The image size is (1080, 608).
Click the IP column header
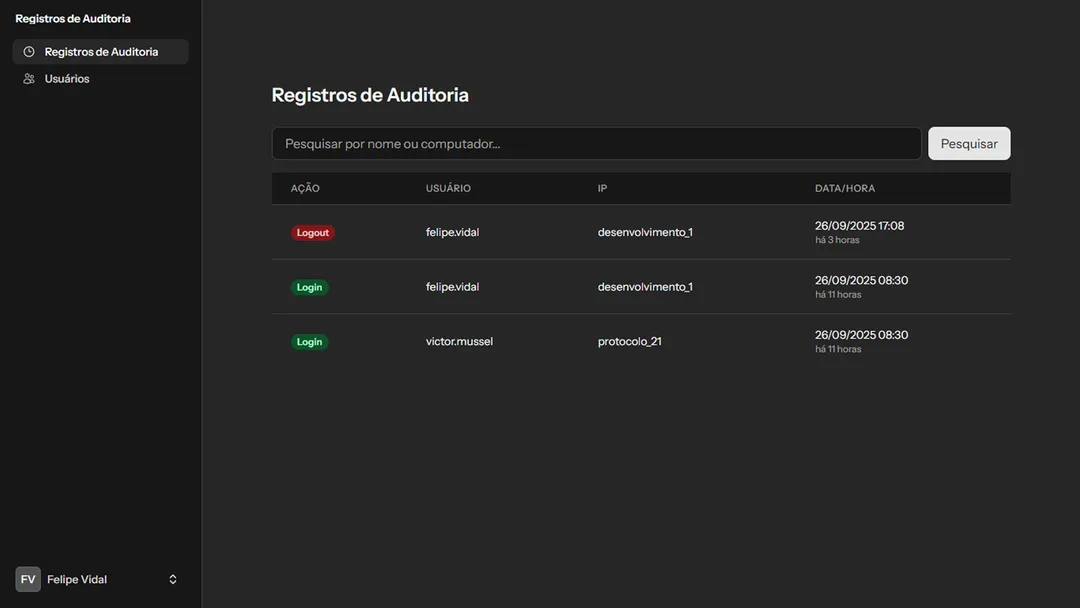601,188
